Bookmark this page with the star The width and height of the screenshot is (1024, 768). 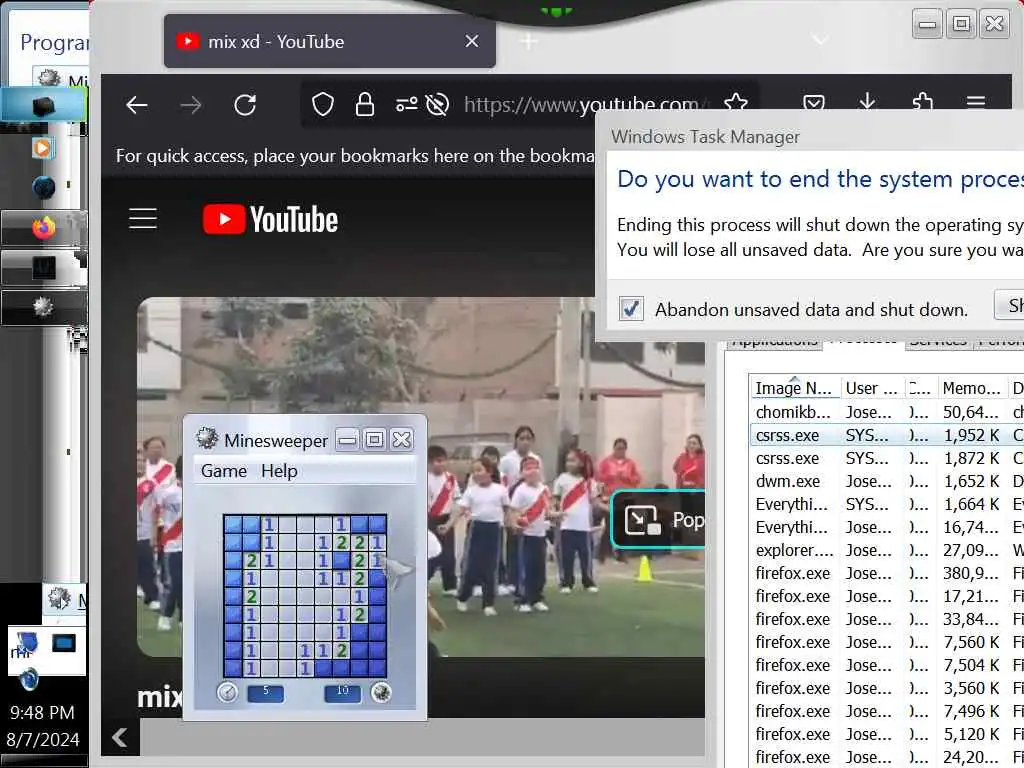click(x=736, y=103)
